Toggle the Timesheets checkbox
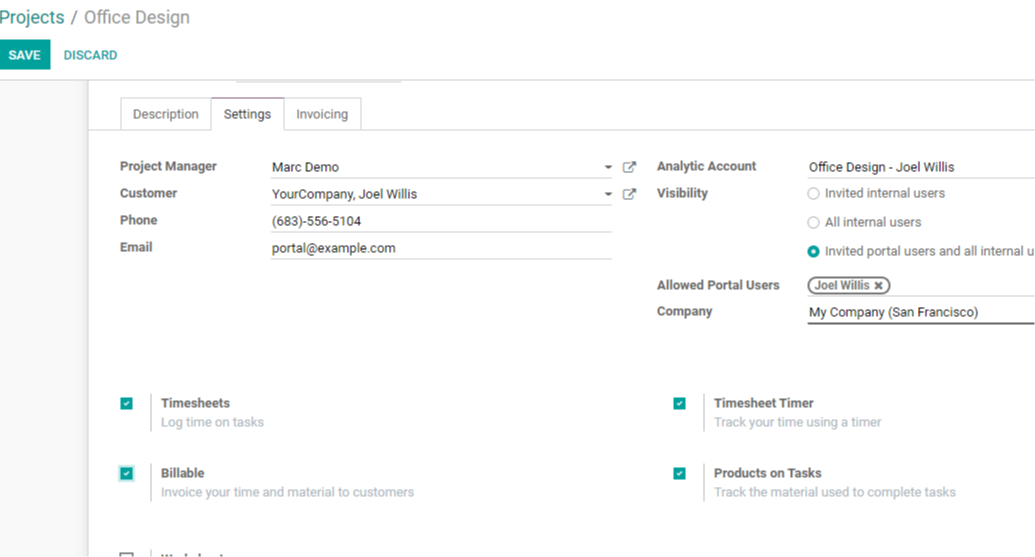Image resolution: width=1035 pixels, height=557 pixels. pyautogui.click(x=127, y=403)
